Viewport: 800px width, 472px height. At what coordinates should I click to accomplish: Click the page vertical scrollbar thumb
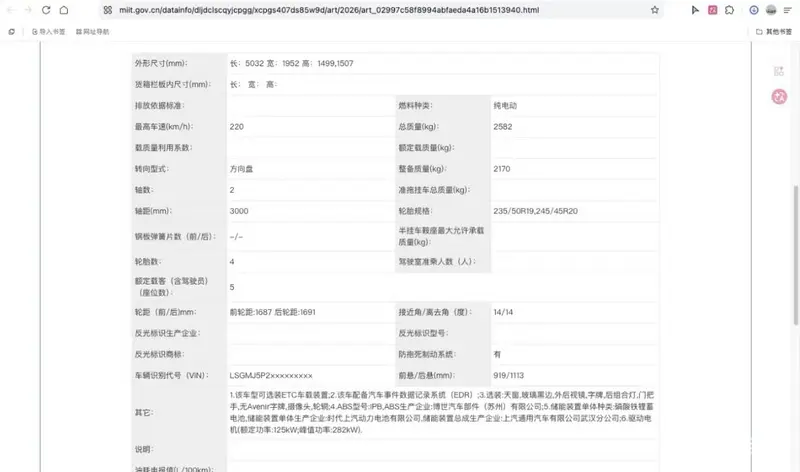[x=796, y=255]
